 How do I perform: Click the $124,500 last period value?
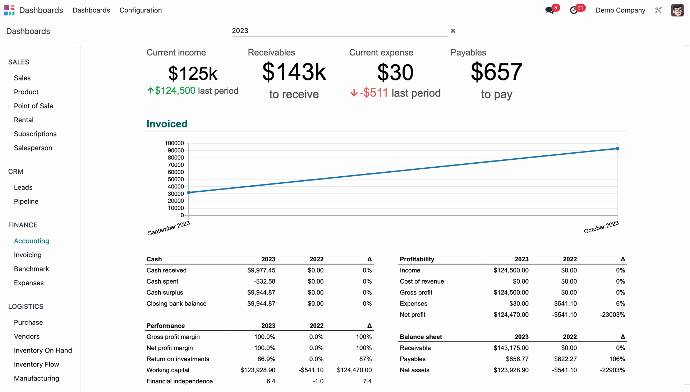[175, 91]
